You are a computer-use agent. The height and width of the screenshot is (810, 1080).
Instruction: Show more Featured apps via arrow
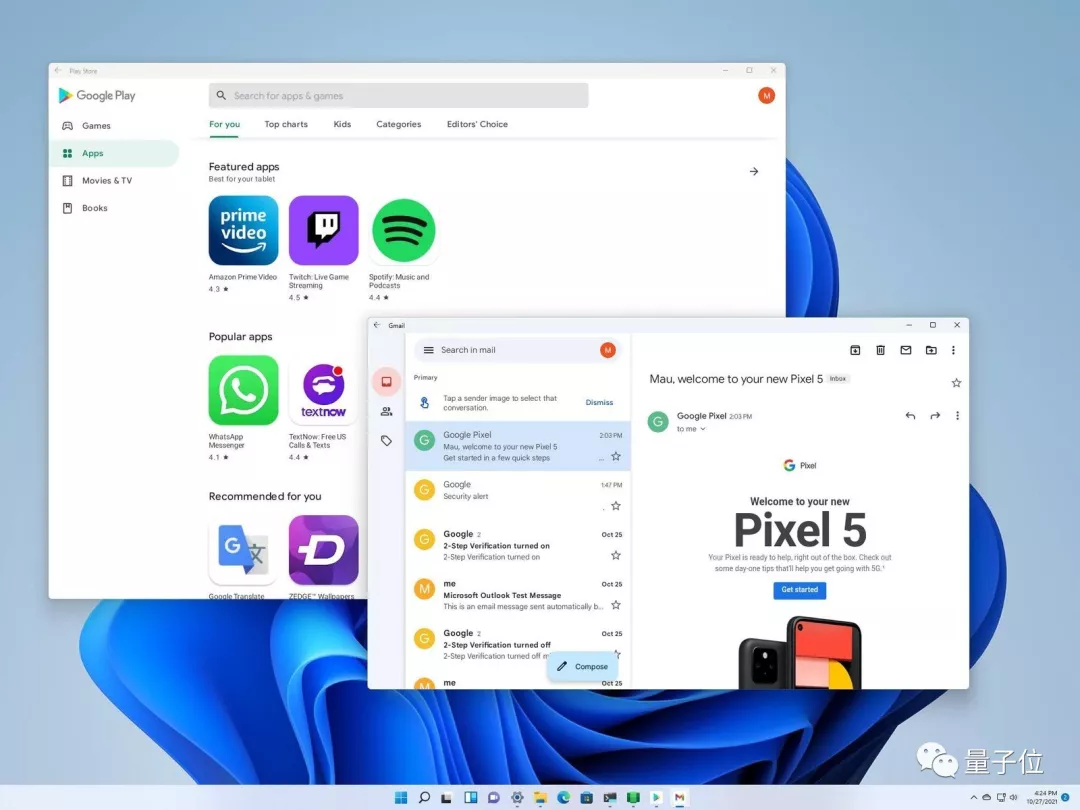point(754,172)
